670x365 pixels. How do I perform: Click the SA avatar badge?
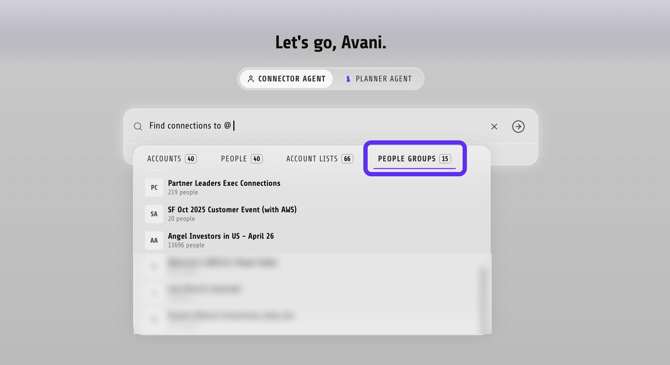pos(154,214)
